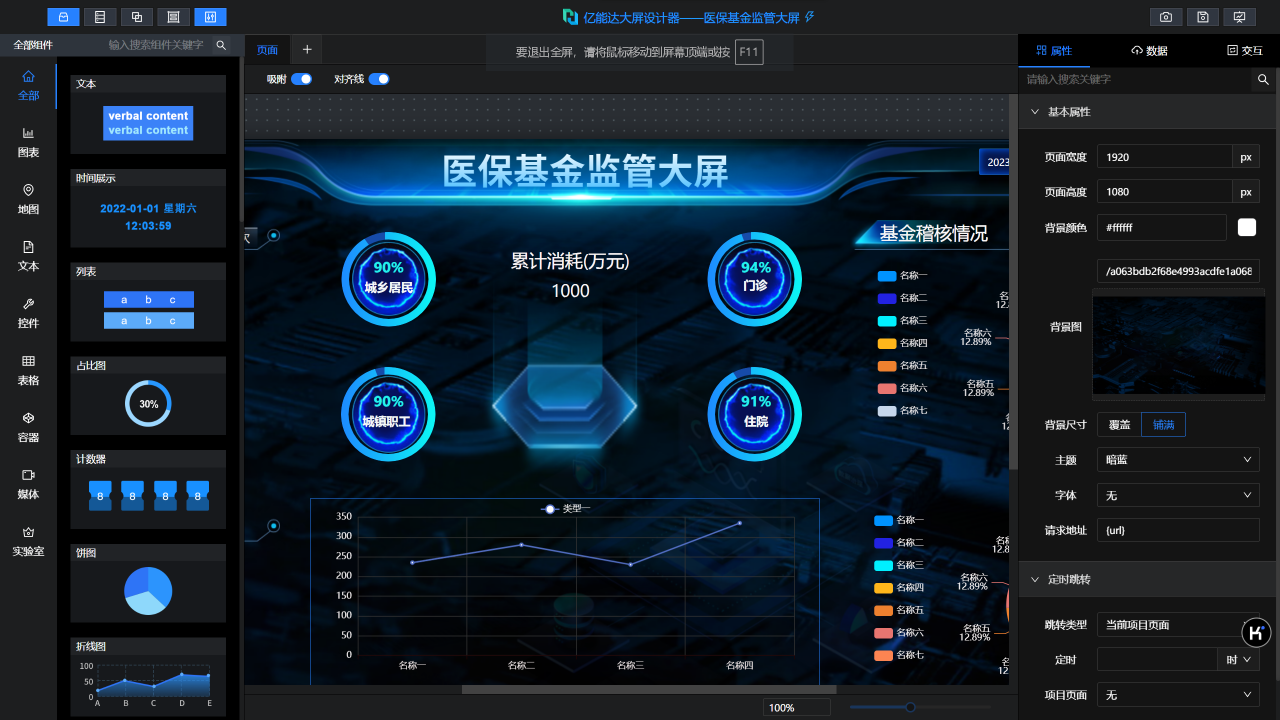Switch to the 交互 interaction tab

pos(1245,50)
